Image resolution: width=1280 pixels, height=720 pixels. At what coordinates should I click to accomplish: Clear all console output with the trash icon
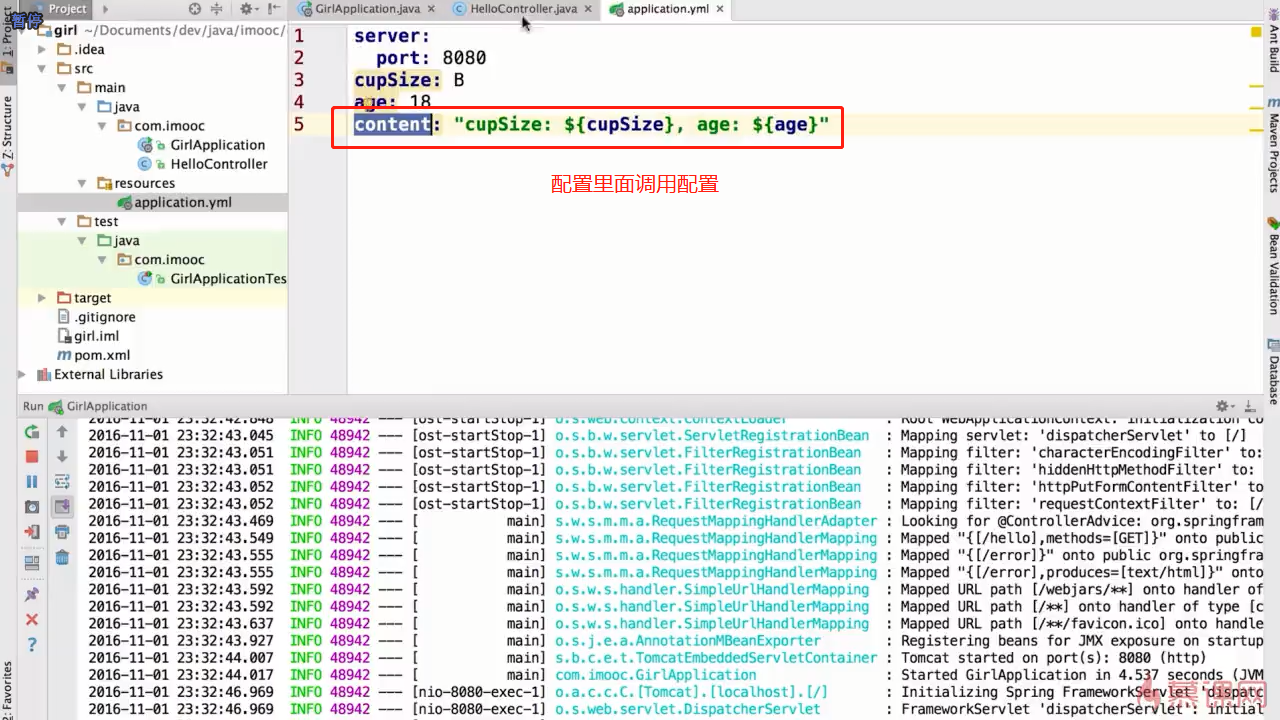click(x=62, y=557)
